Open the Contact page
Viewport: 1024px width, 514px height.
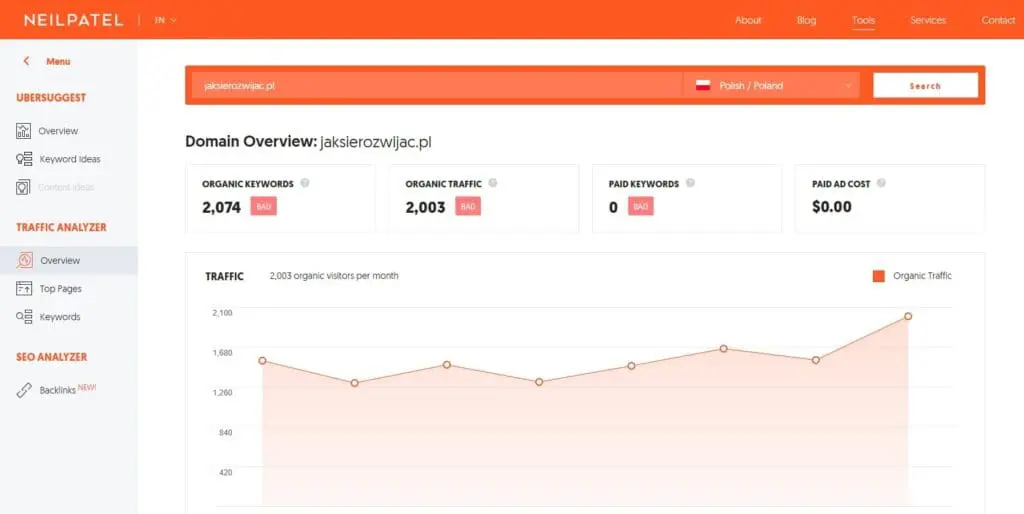998,20
